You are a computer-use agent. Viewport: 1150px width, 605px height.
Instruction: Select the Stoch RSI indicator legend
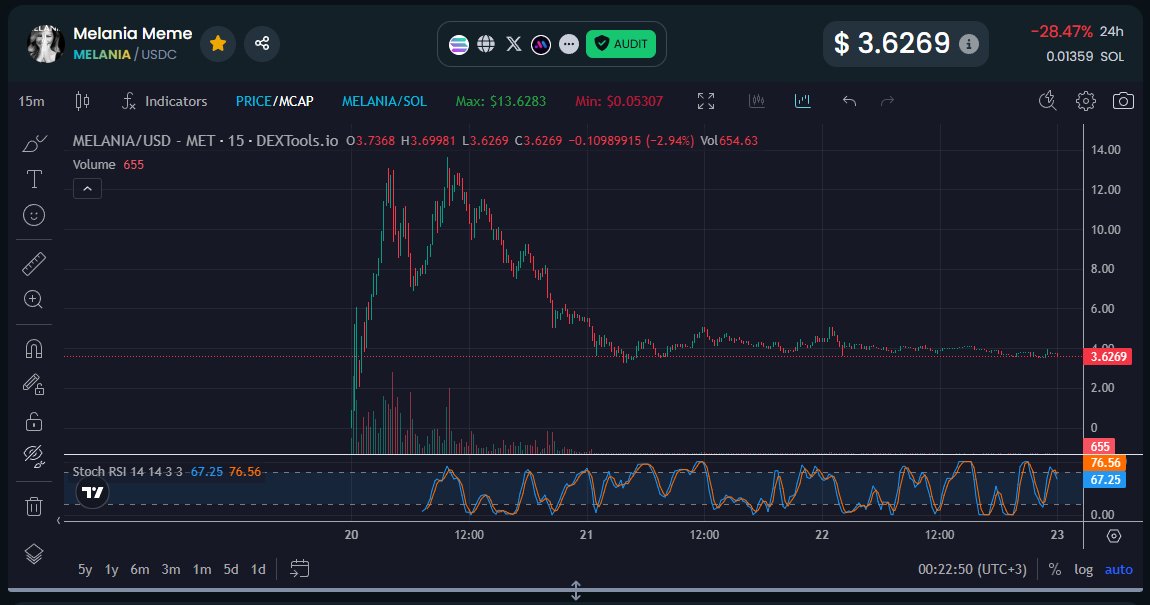click(127, 472)
